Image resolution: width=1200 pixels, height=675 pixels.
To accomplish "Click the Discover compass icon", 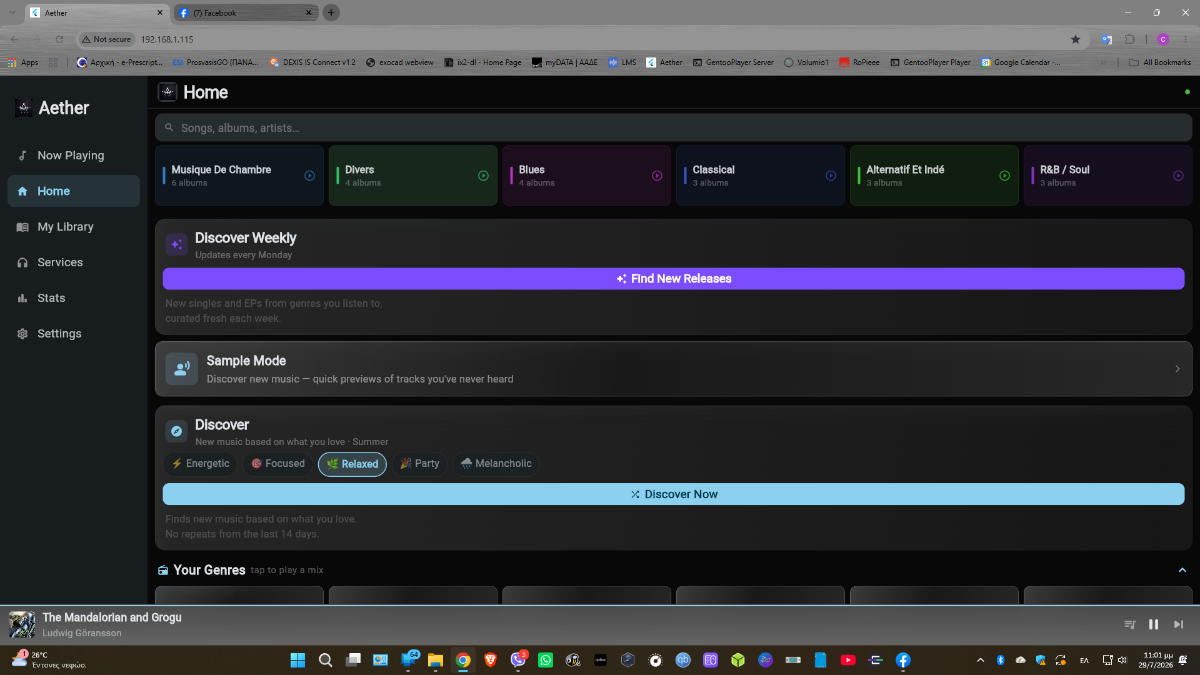I will (177, 431).
